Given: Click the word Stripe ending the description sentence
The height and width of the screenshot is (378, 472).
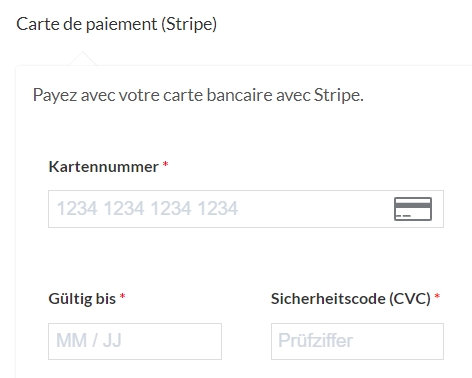Looking at the screenshot, I should [339, 95].
